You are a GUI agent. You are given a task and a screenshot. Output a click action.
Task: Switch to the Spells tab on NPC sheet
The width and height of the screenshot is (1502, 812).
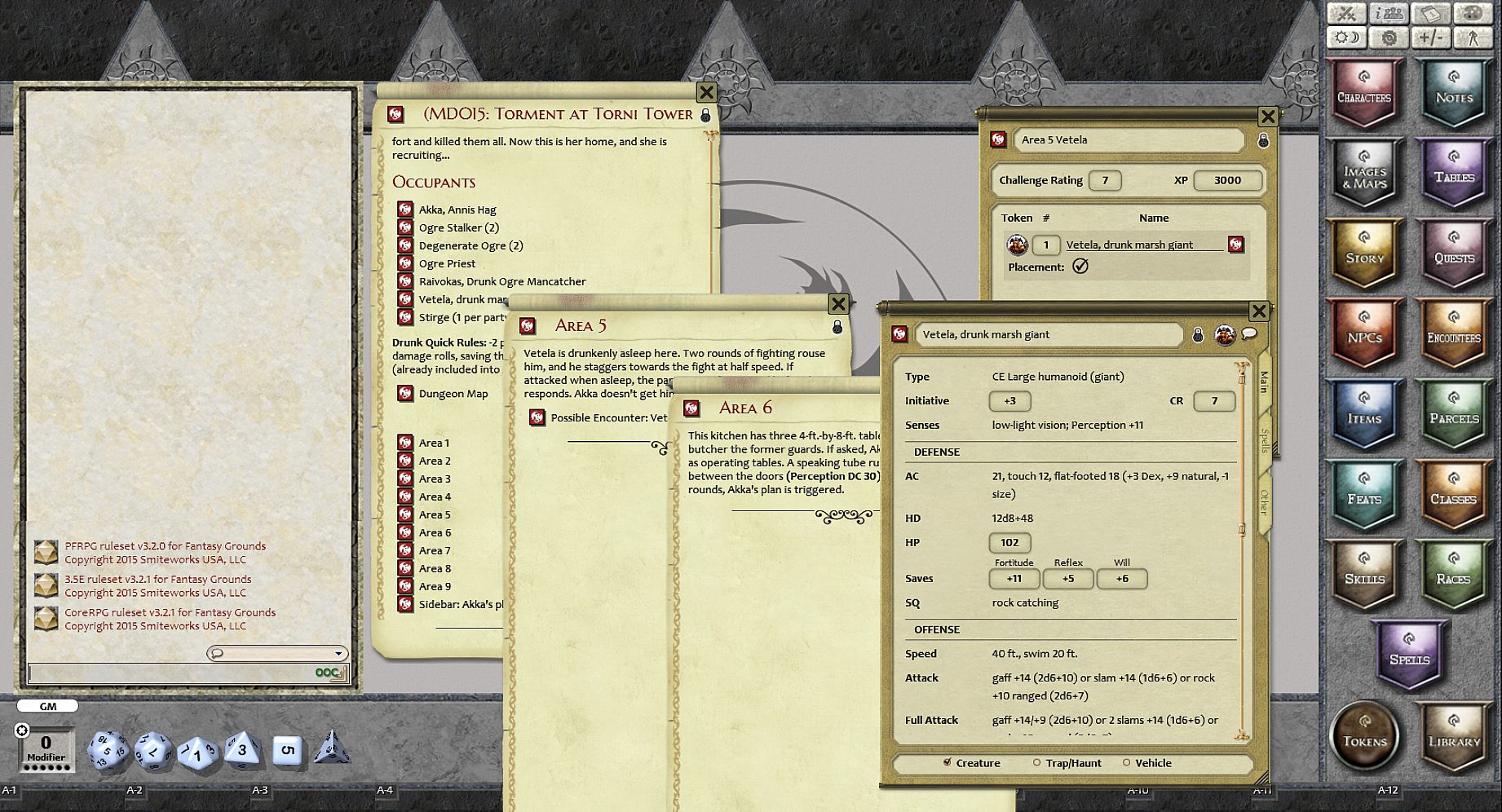click(x=1265, y=441)
